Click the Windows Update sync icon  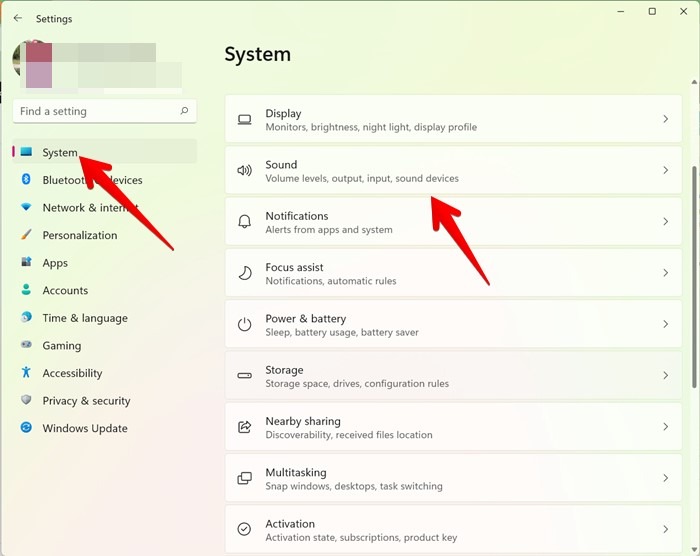[26, 427]
